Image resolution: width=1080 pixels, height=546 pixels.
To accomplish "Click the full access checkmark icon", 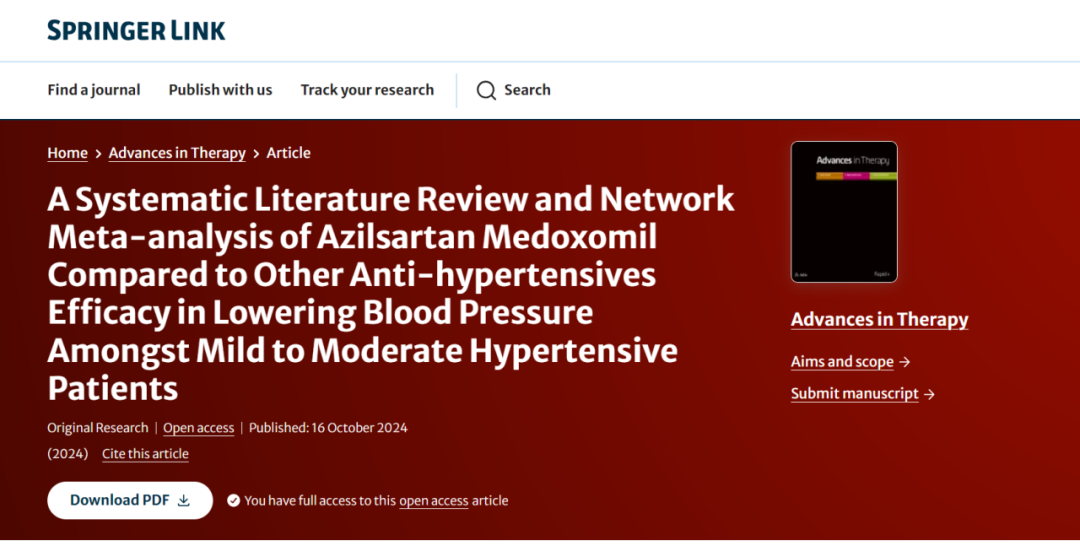I will pyautogui.click(x=233, y=501).
